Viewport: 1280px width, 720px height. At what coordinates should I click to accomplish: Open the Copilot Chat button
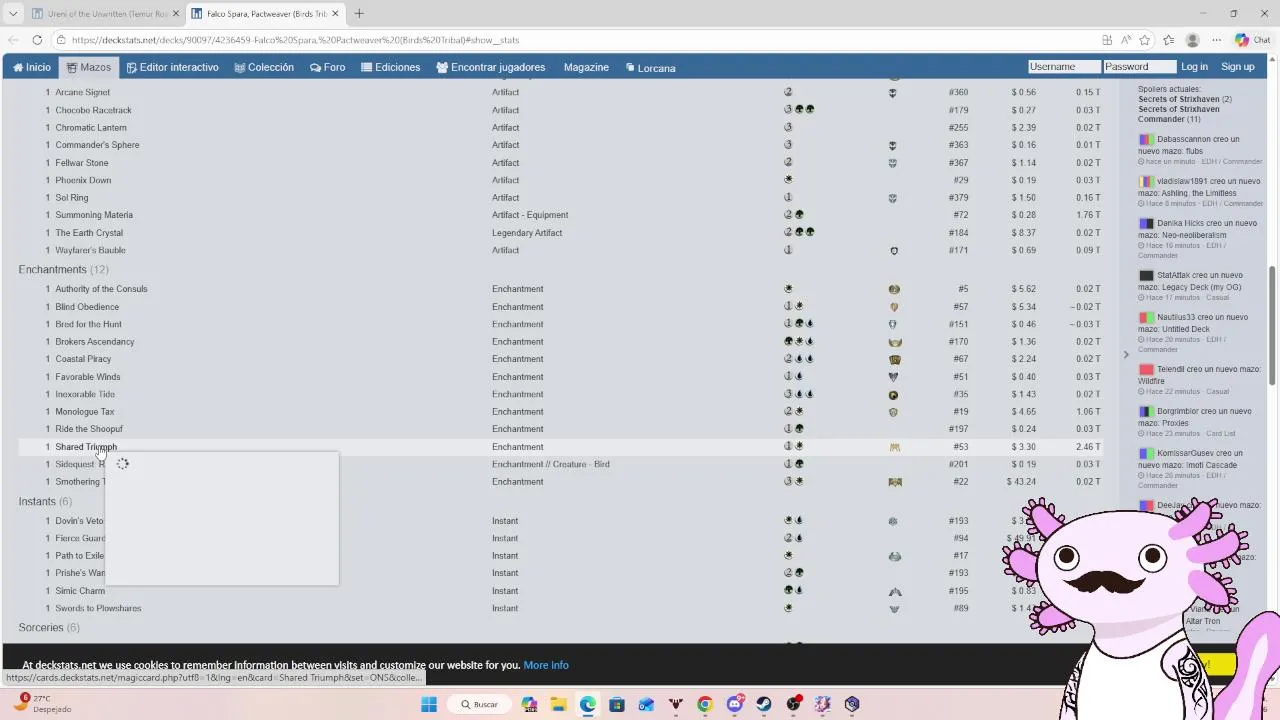pyautogui.click(x=1251, y=40)
